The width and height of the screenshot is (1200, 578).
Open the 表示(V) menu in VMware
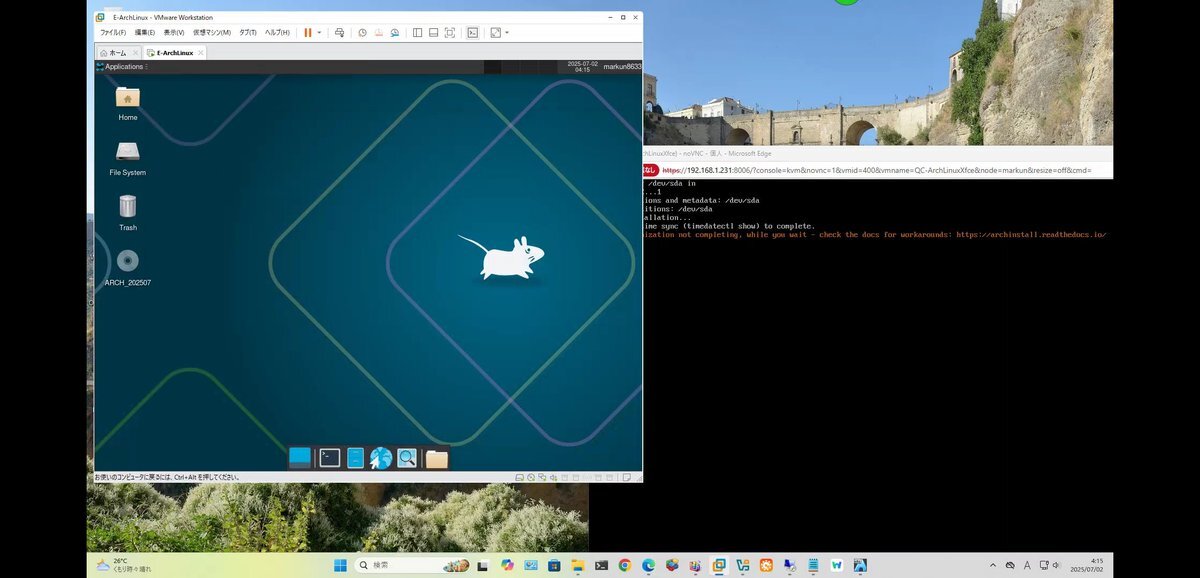pyautogui.click(x=174, y=33)
